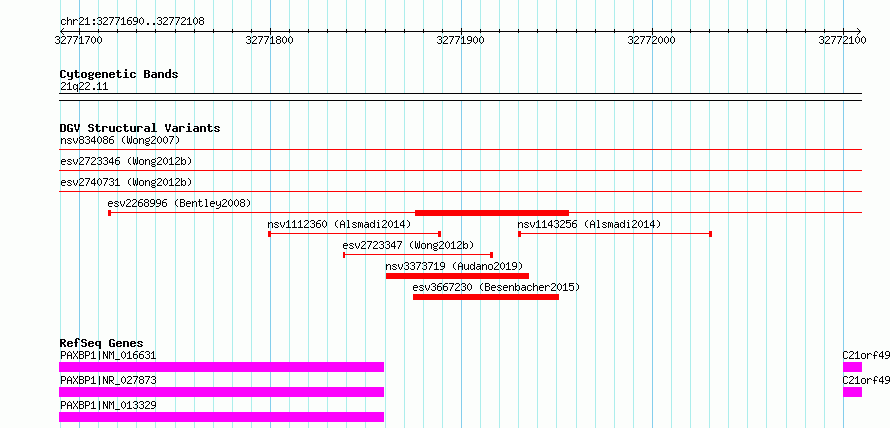Select variant nsv834086 (Wong2007) label
The width and height of the screenshot is (890, 428).
120,140
